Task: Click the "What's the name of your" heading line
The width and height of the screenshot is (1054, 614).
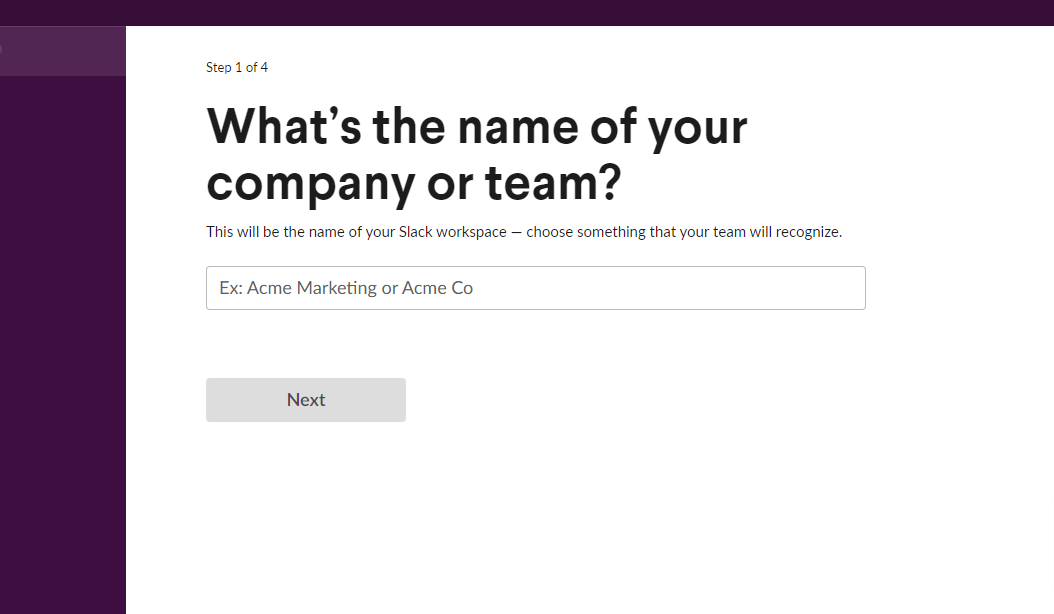Action: point(477,127)
